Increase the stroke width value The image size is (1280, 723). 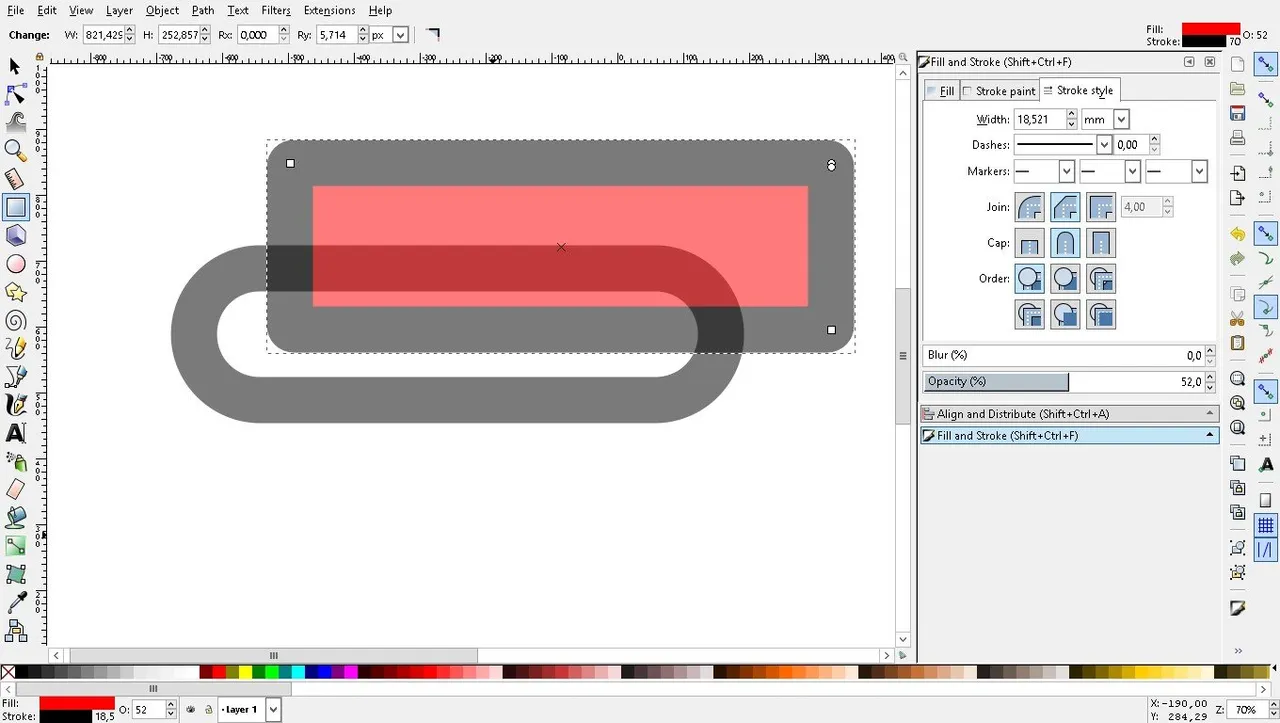click(x=1072, y=115)
